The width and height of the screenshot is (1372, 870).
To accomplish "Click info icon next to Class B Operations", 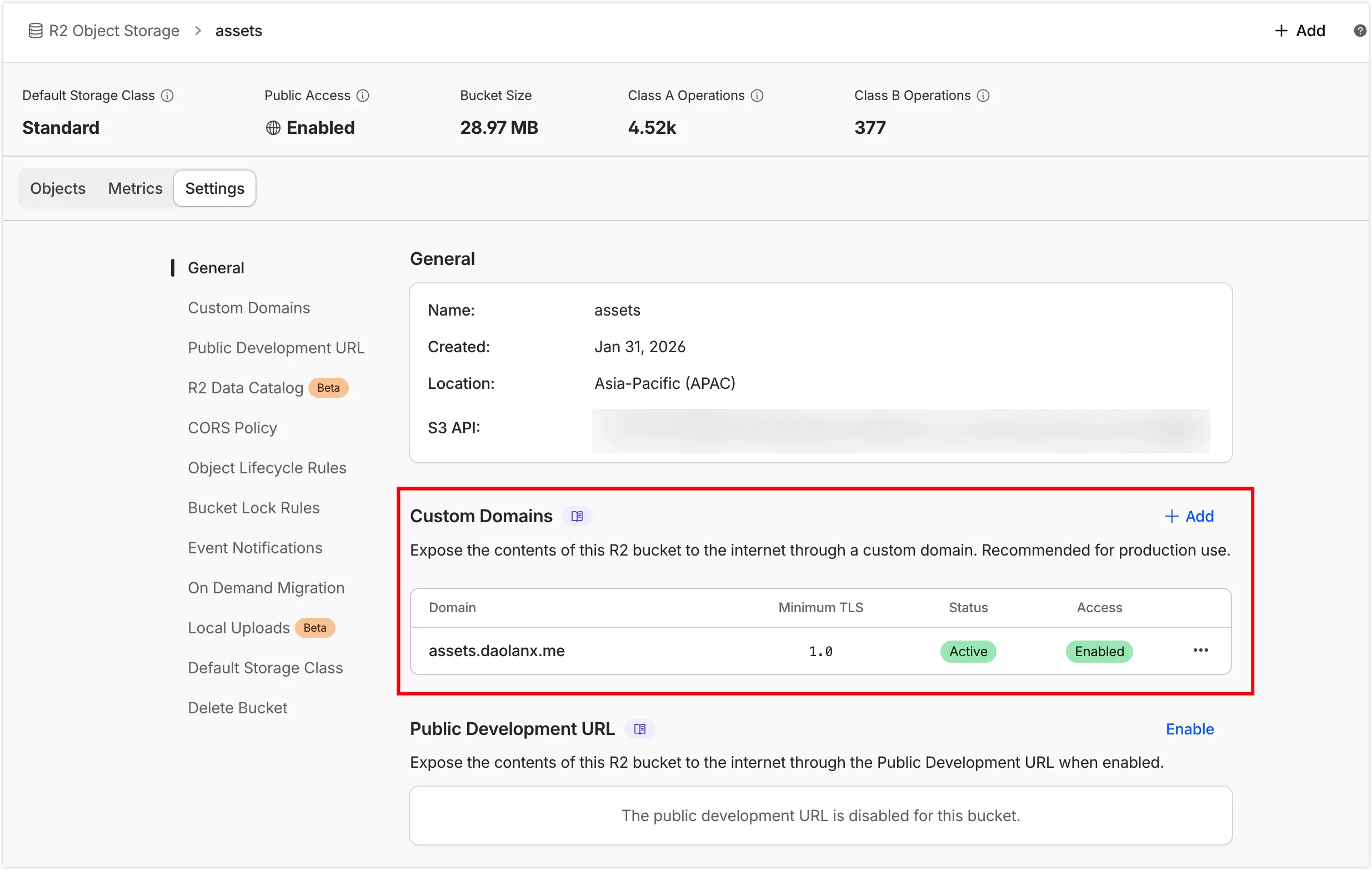I will pos(983,96).
